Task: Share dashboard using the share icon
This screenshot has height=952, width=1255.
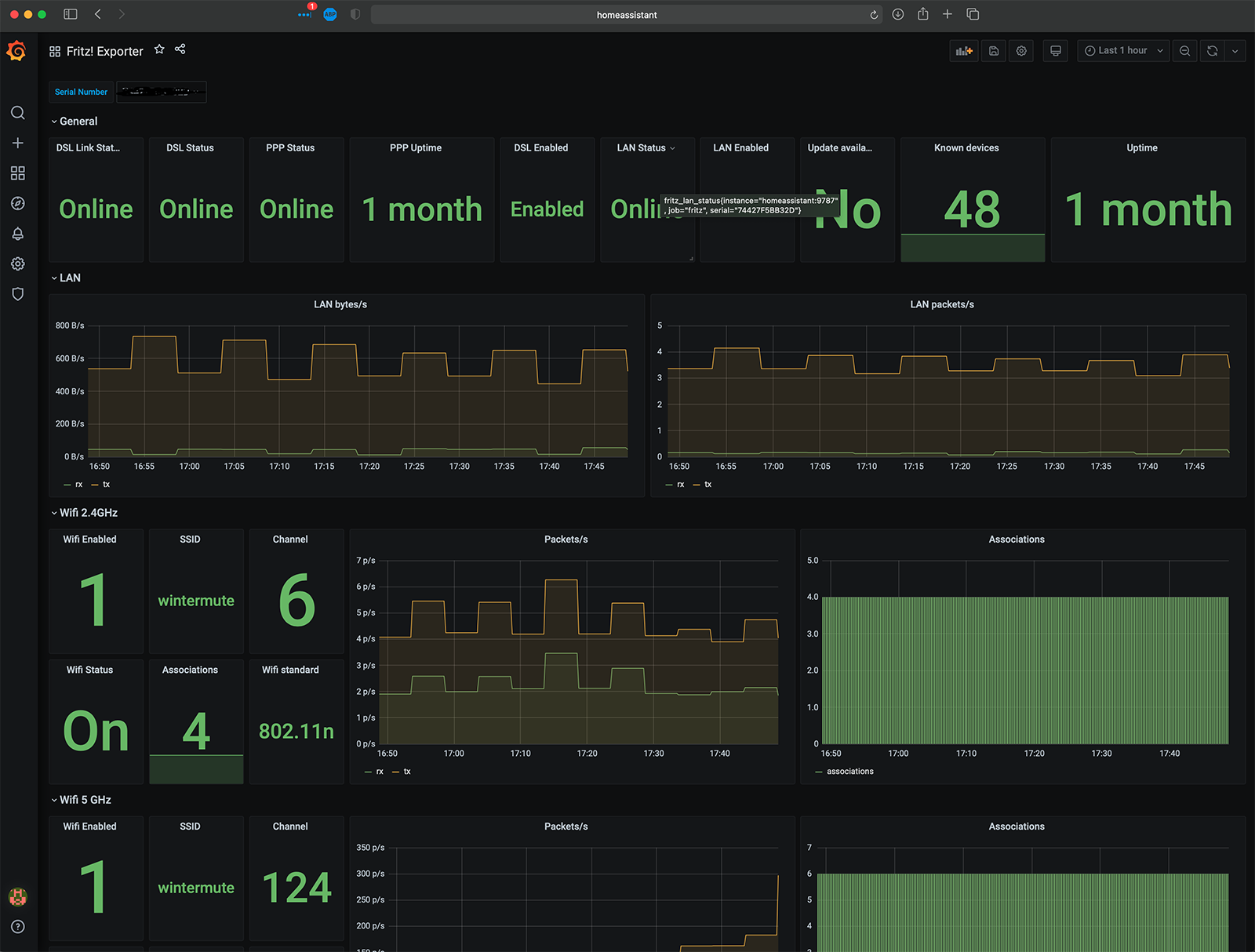Action: click(x=180, y=49)
